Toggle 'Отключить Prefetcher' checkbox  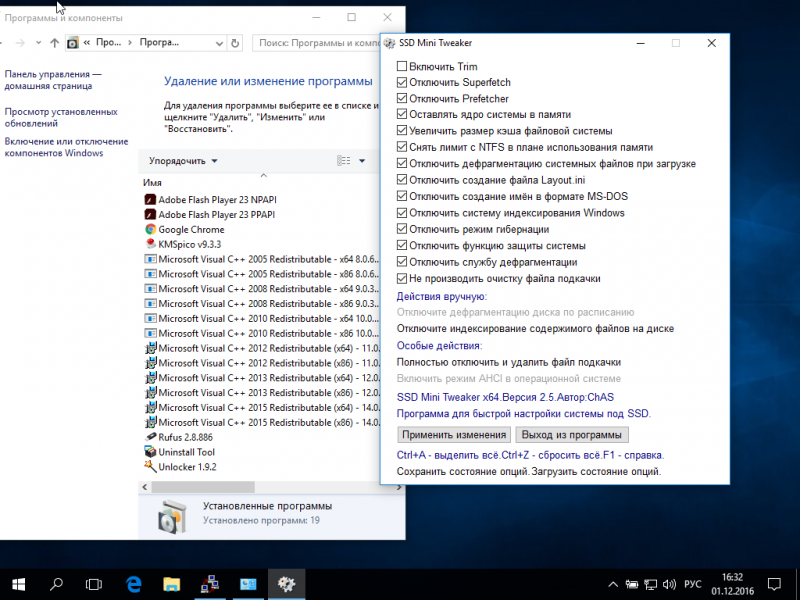point(402,98)
